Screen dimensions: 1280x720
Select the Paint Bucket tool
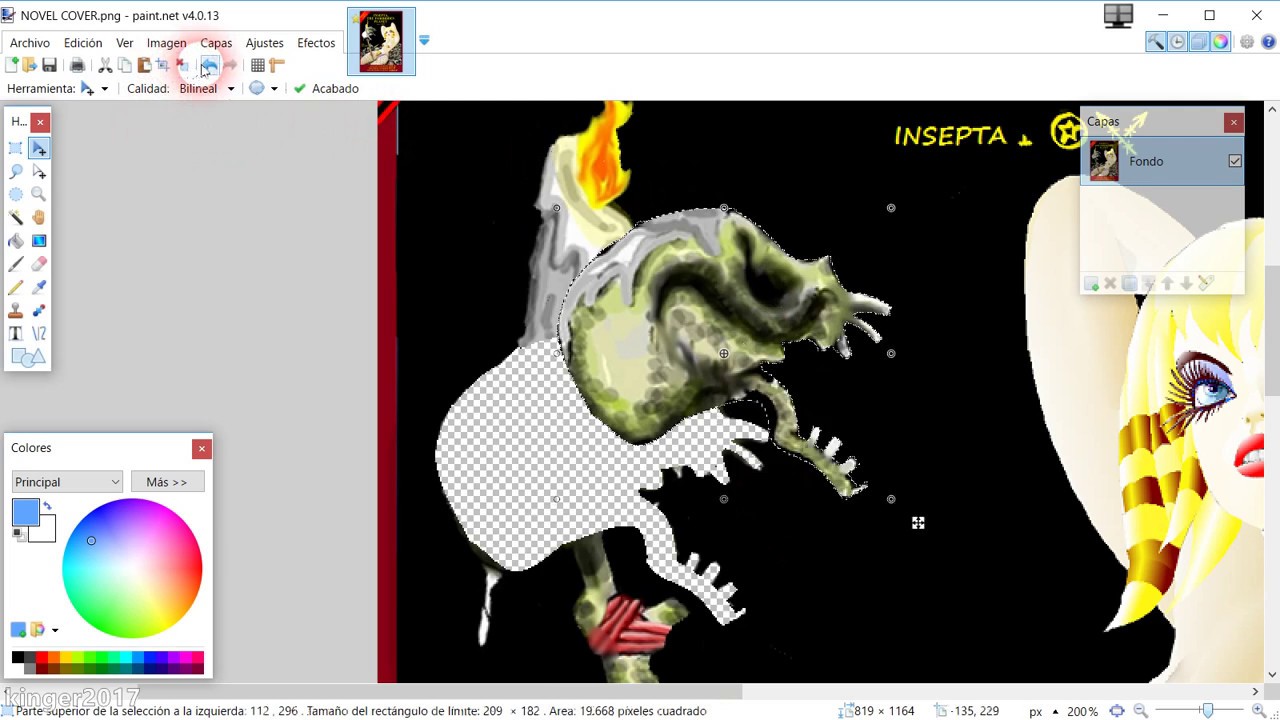click(x=16, y=241)
